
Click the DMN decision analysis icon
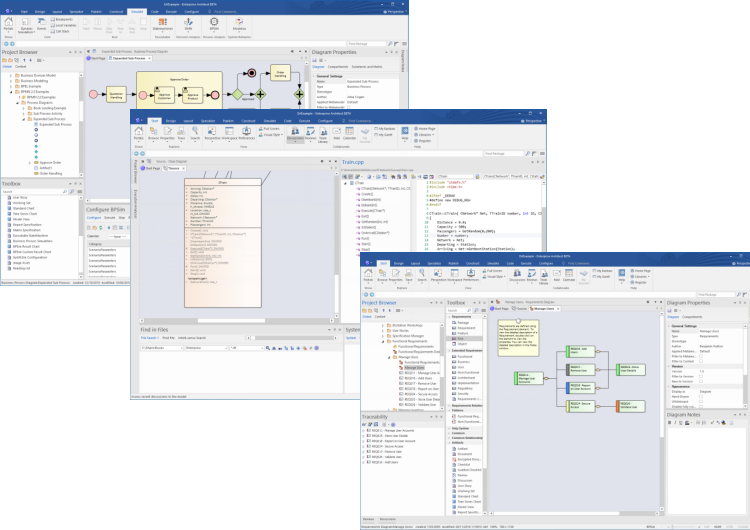click(x=188, y=24)
